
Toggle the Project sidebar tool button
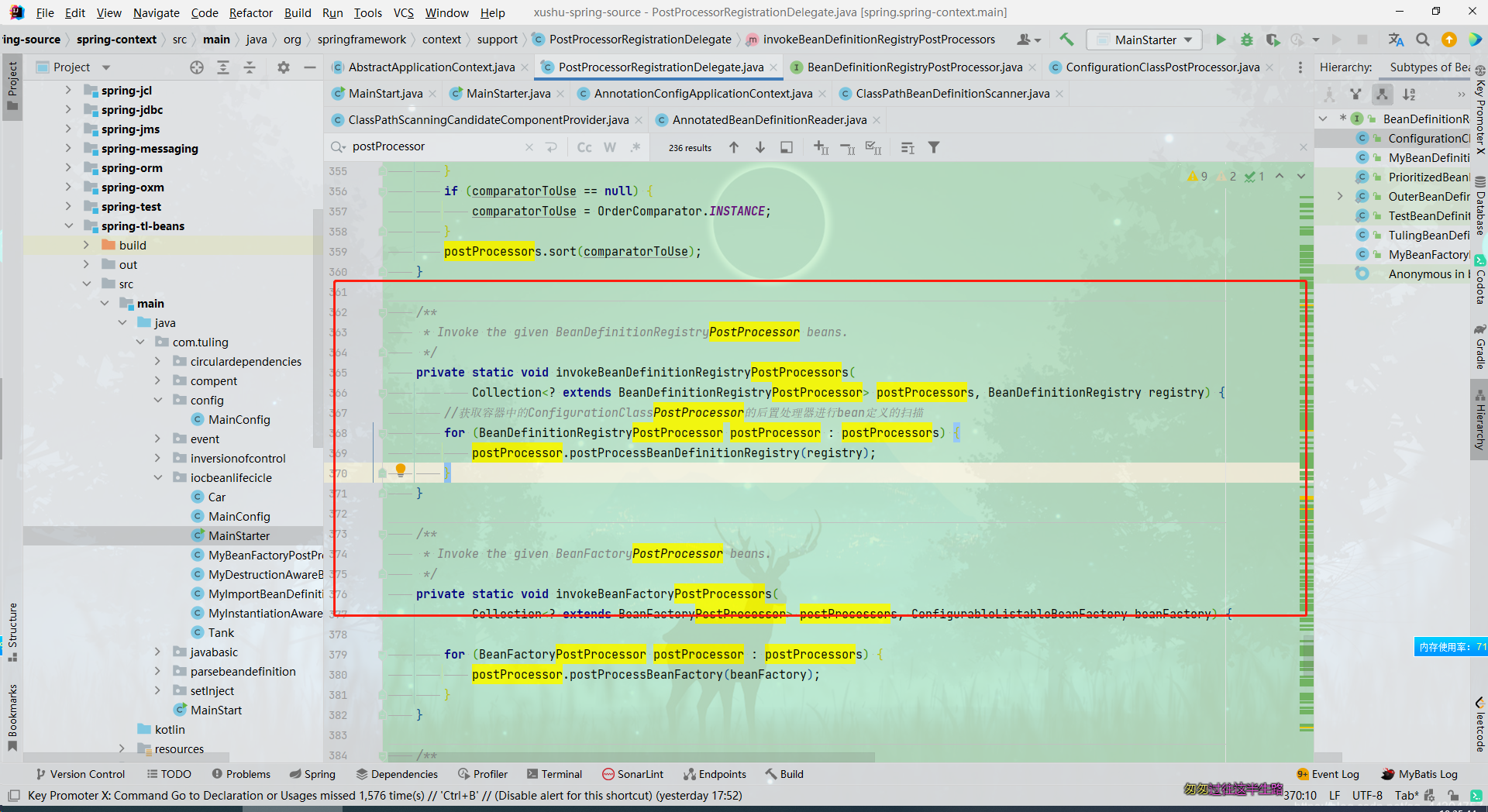[x=12, y=86]
